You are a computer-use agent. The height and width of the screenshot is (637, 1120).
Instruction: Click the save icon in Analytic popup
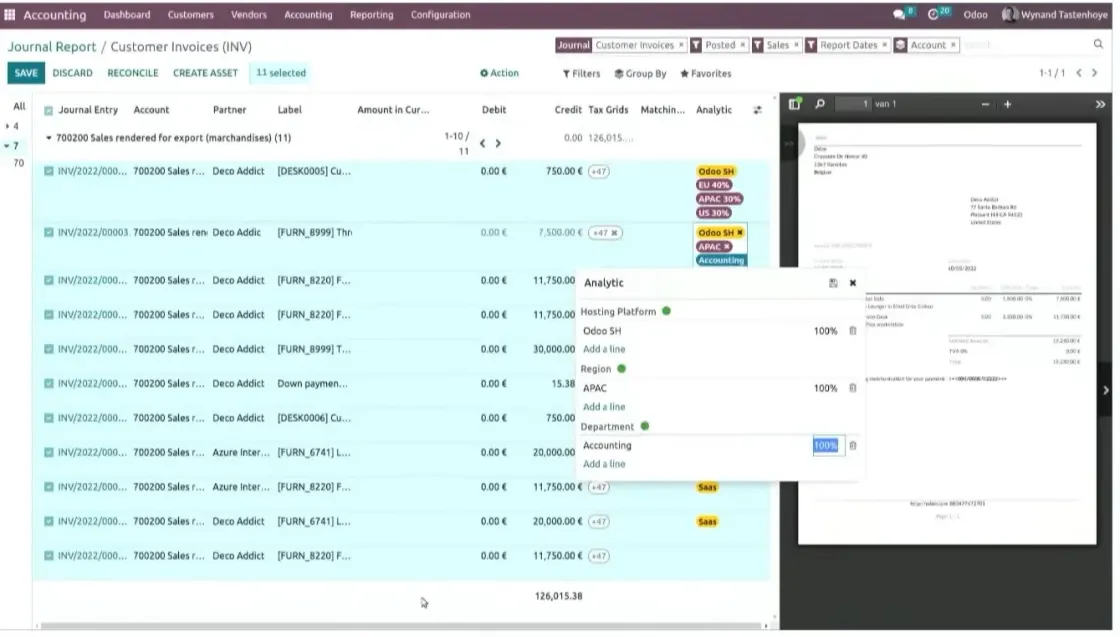coord(833,284)
